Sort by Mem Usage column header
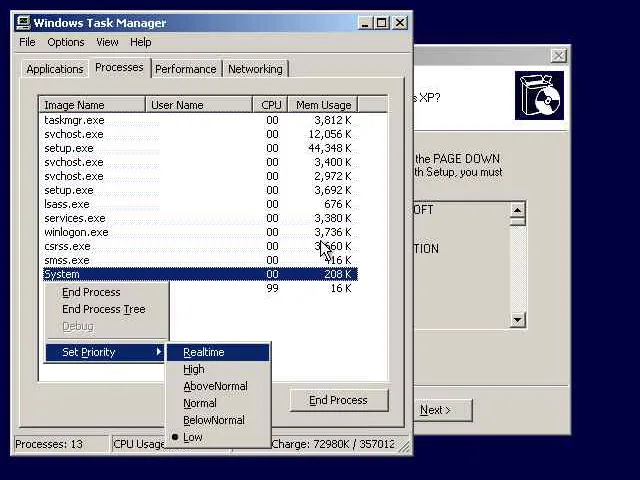Screen dimensions: 640x480 click(323, 105)
